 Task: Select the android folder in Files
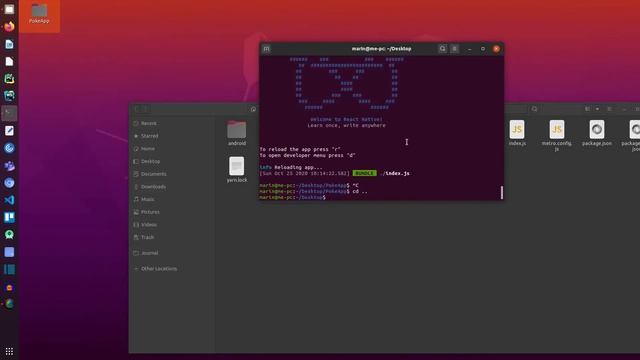[x=237, y=133]
